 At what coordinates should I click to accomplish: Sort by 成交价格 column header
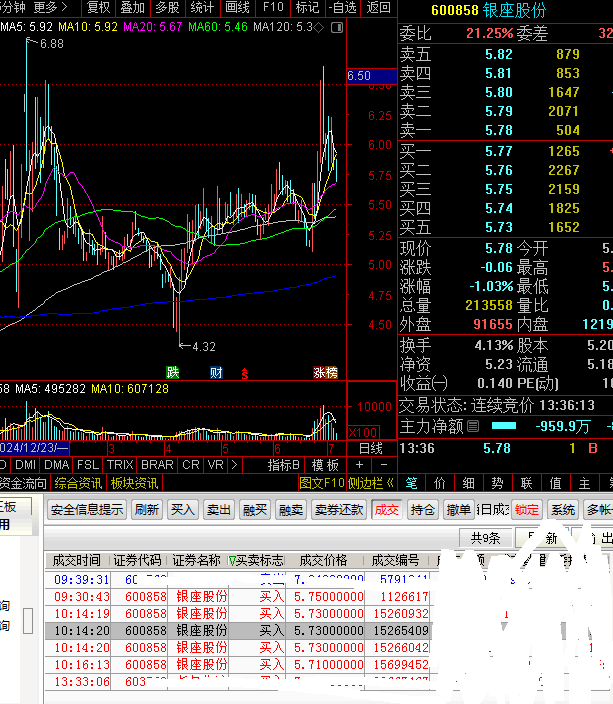323,560
